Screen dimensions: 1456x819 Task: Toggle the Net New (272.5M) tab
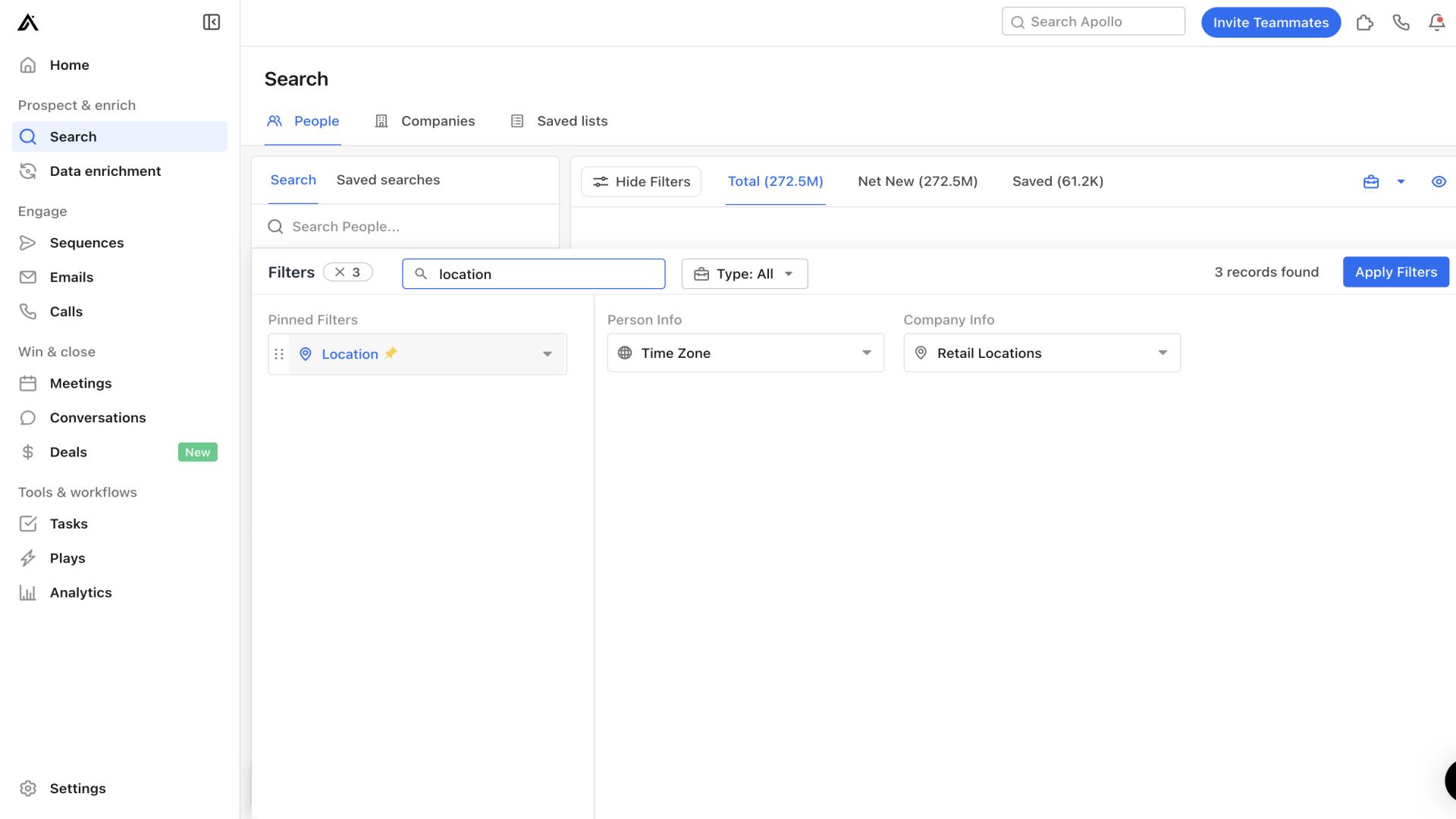point(917,181)
